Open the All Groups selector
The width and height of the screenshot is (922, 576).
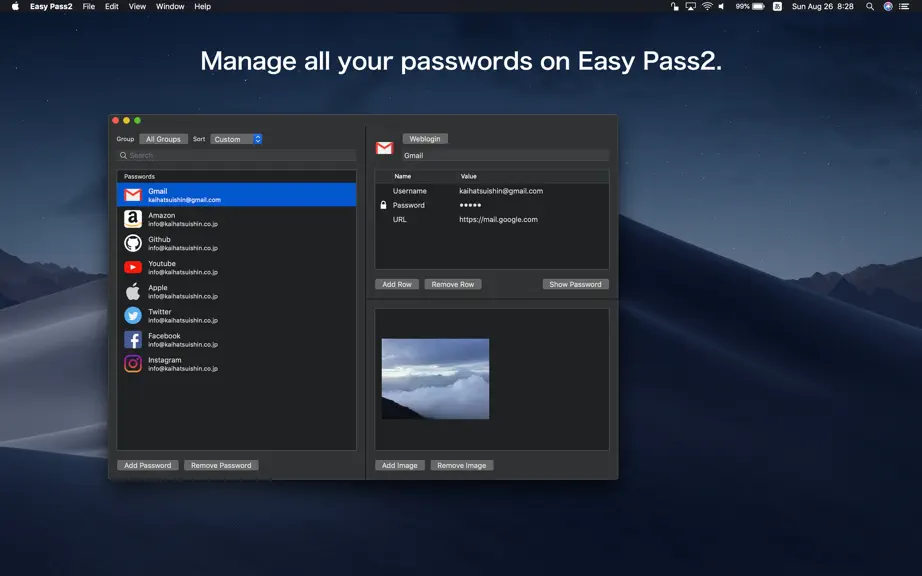click(x=163, y=139)
